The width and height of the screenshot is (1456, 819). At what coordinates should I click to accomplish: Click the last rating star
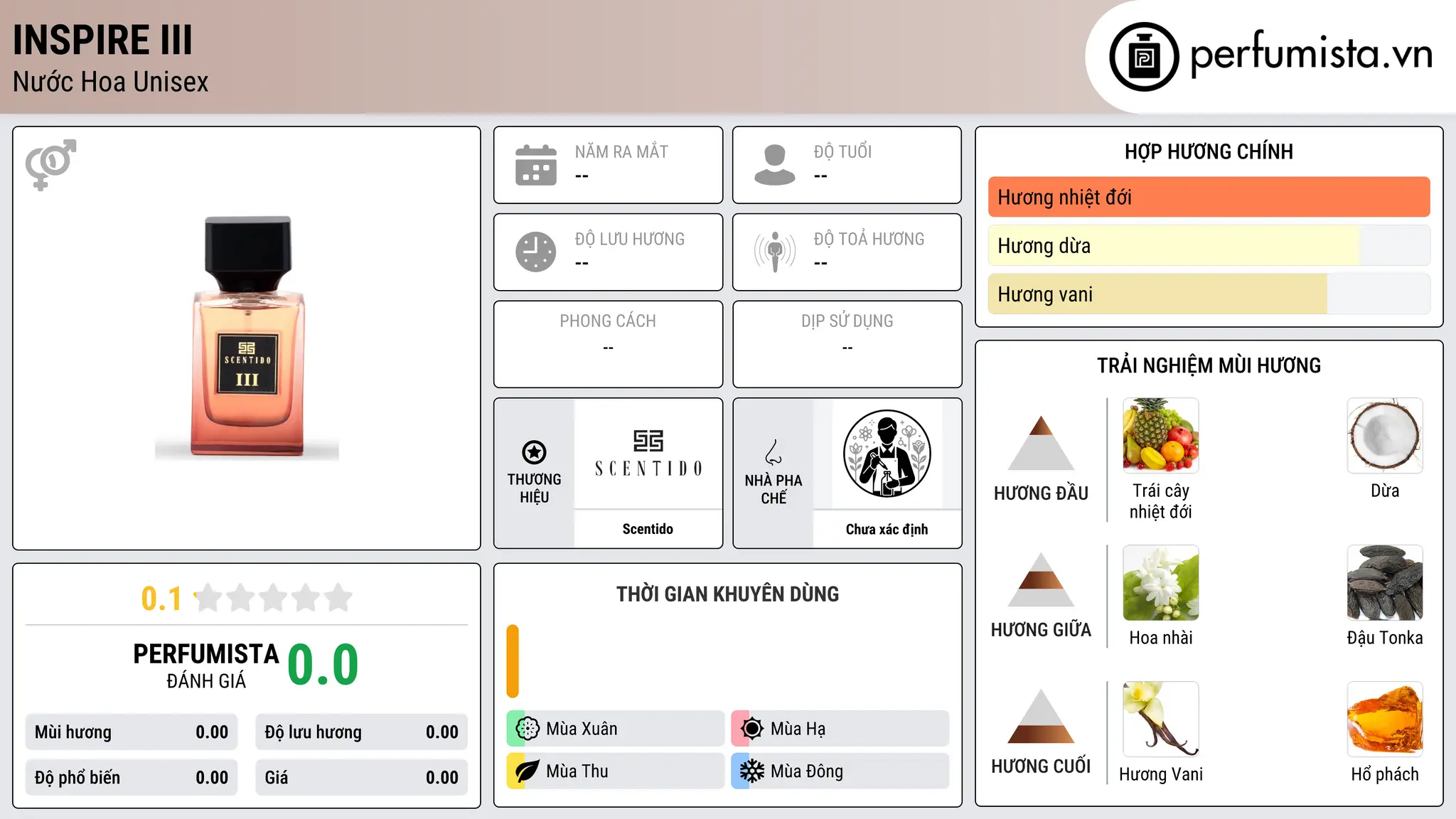[x=338, y=598]
